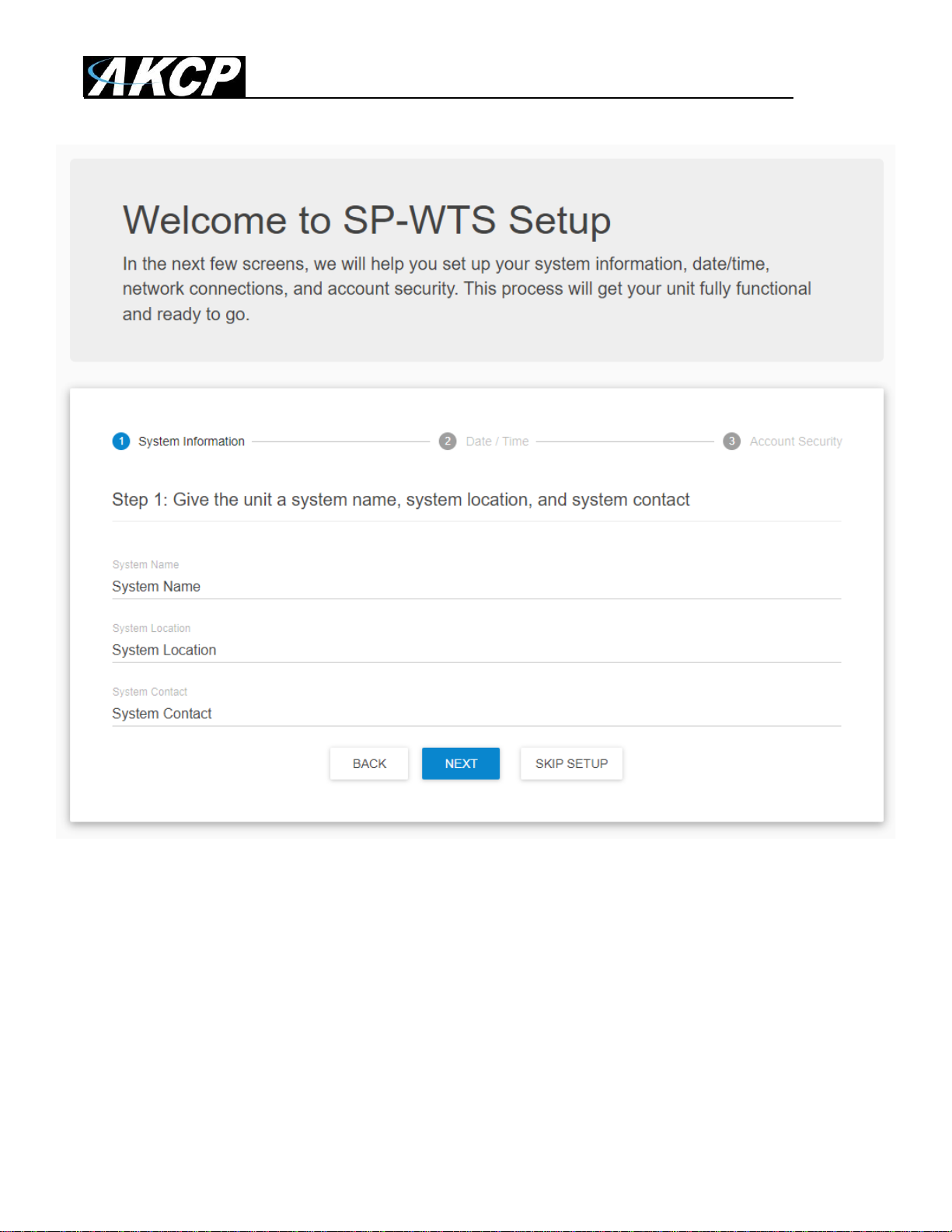The width and height of the screenshot is (952, 1232).
Task: Focus the System Name input field
Action: pyautogui.click(x=476, y=587)
